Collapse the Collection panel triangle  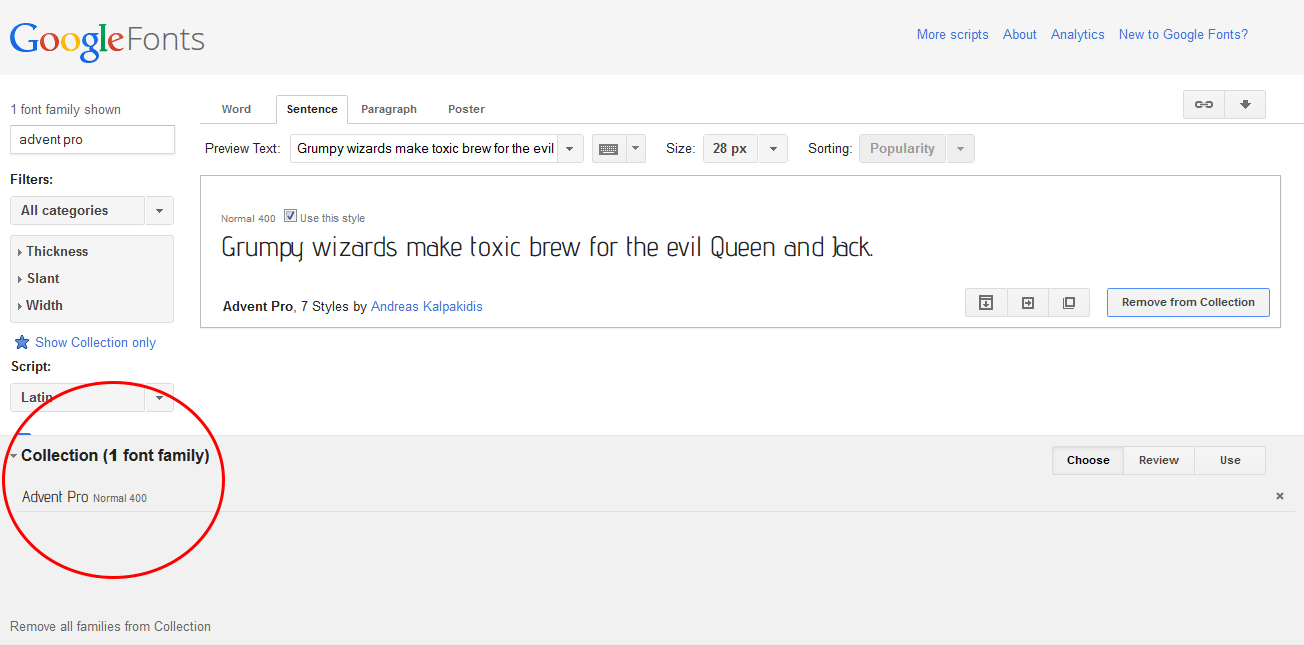click(x=14, y=456)
